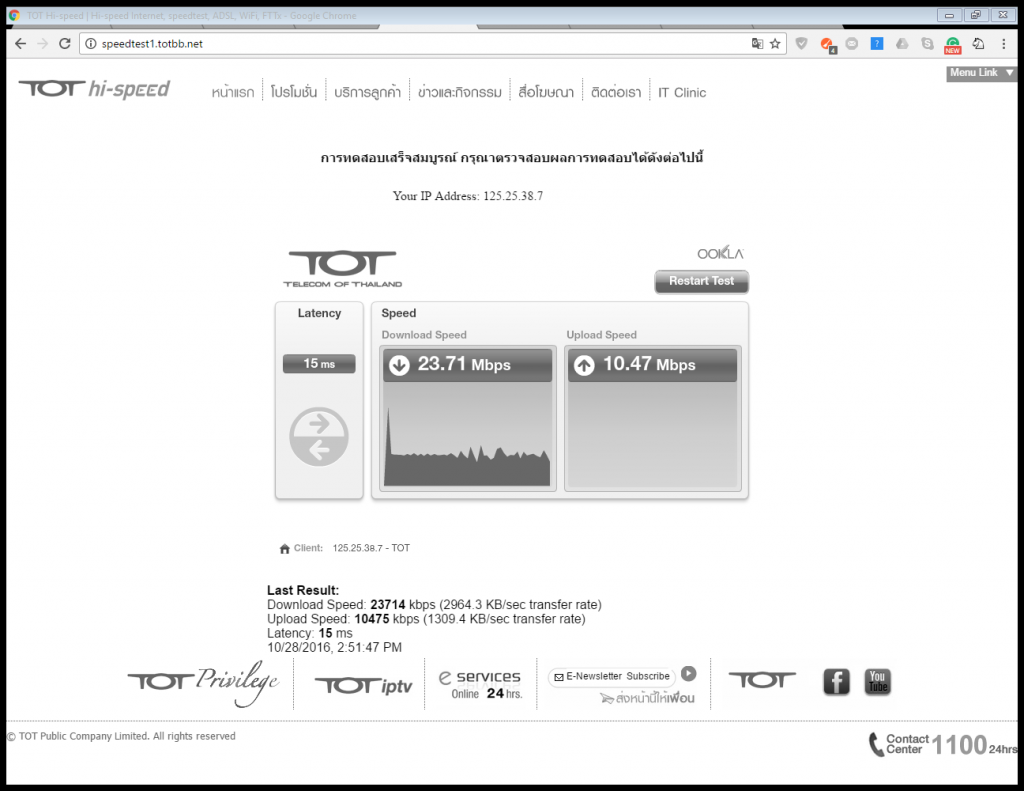Screen dimensions: 1024x791
Task: Go back with the browser back arrow
Action: 20,44
